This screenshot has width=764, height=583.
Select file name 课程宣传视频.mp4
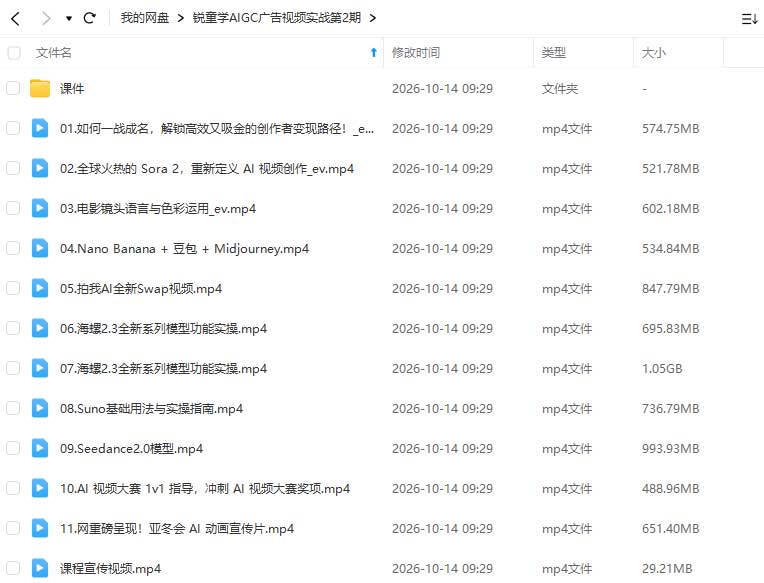tap(111, 568)
